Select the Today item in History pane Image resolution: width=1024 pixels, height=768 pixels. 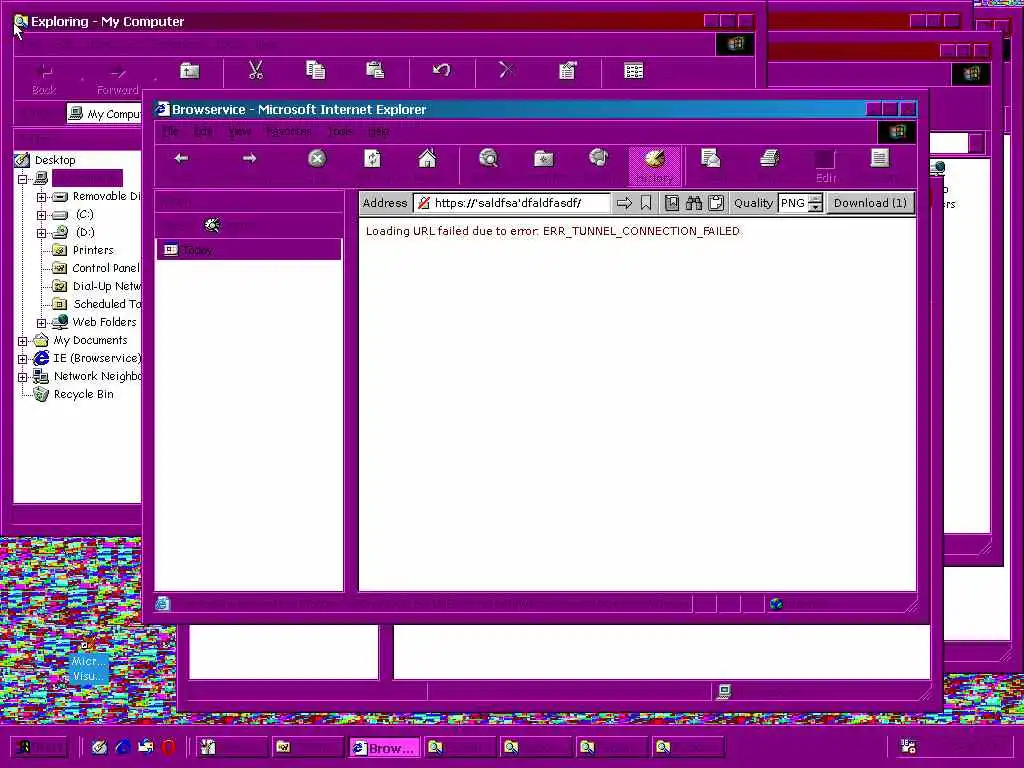pyautogui.click(x=249, y=249)
